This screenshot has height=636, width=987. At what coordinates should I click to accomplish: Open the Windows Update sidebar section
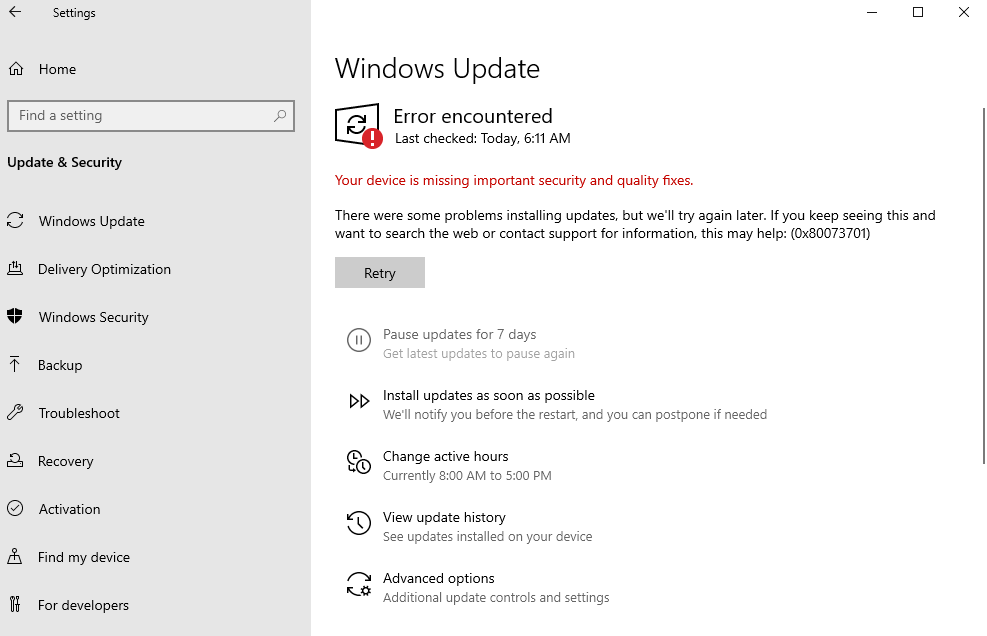pos(91,221)
